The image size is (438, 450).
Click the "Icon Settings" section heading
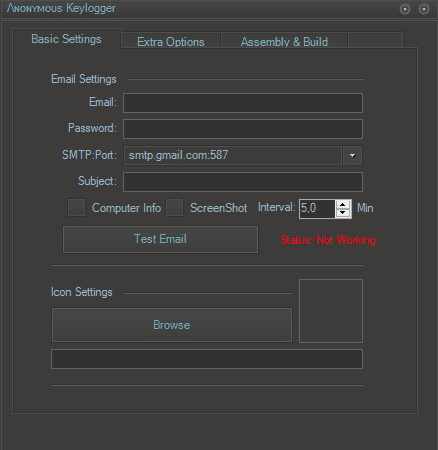82,292
